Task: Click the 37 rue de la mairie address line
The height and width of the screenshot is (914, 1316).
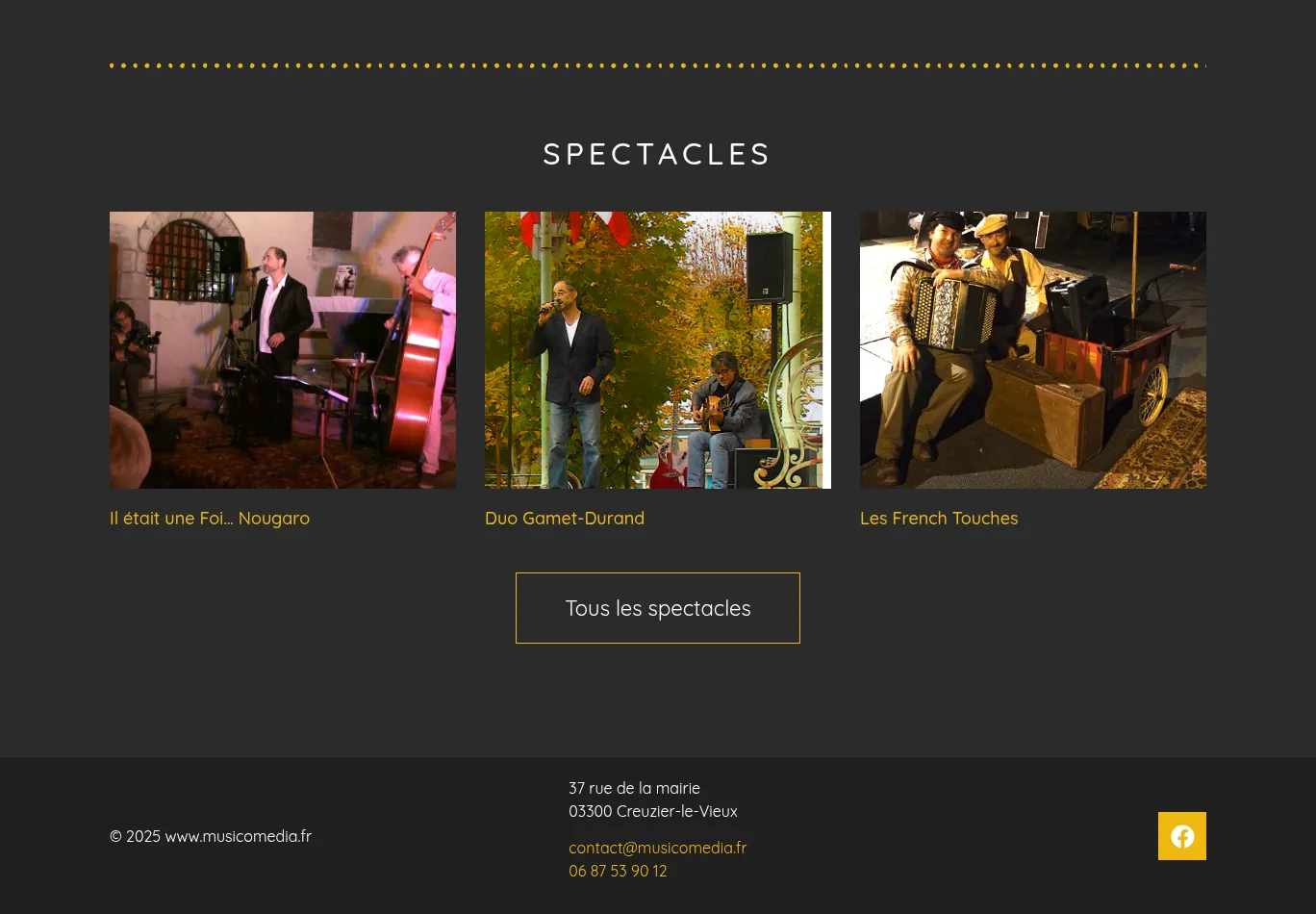Action: click(x=634, y=788)
